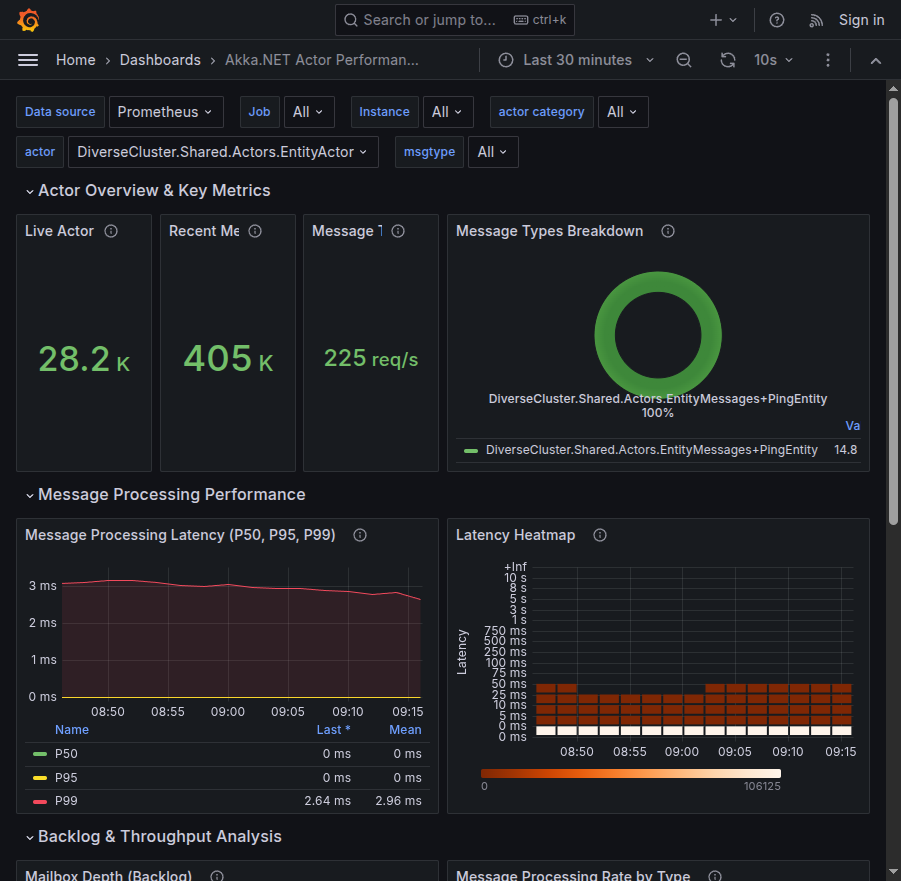Zoom out the time range
The width and height of the screenshot is (901, 881).
pos(684,60)
